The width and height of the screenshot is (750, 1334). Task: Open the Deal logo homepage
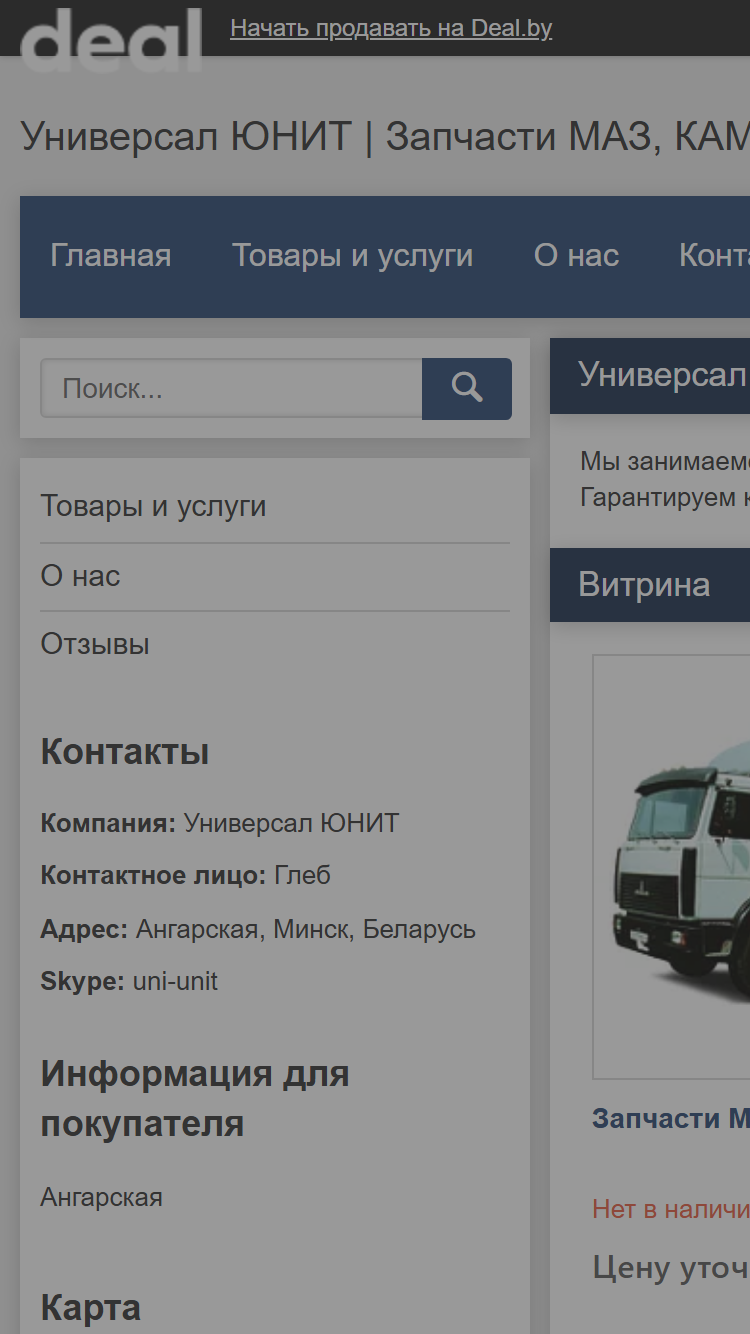(111, 40)
